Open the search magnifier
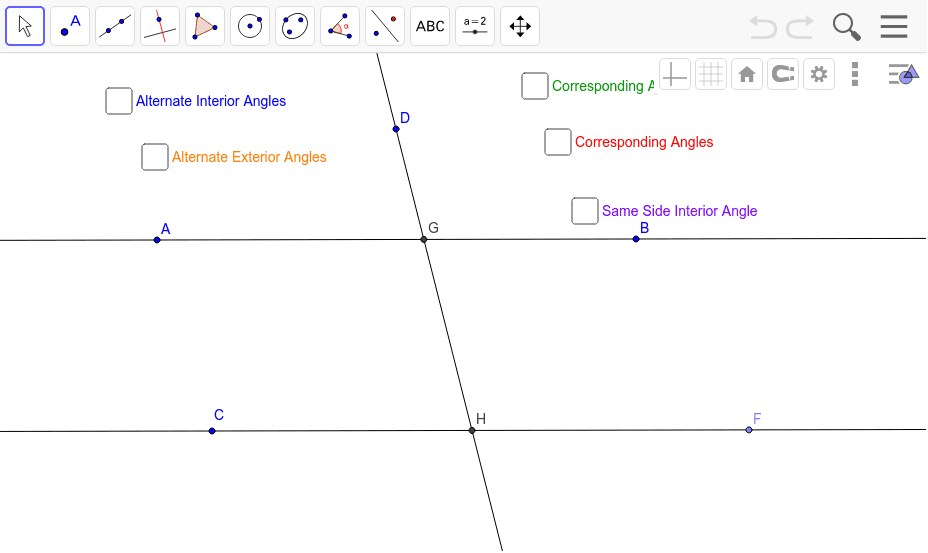 pyautogui.click(x=846, y=27)
